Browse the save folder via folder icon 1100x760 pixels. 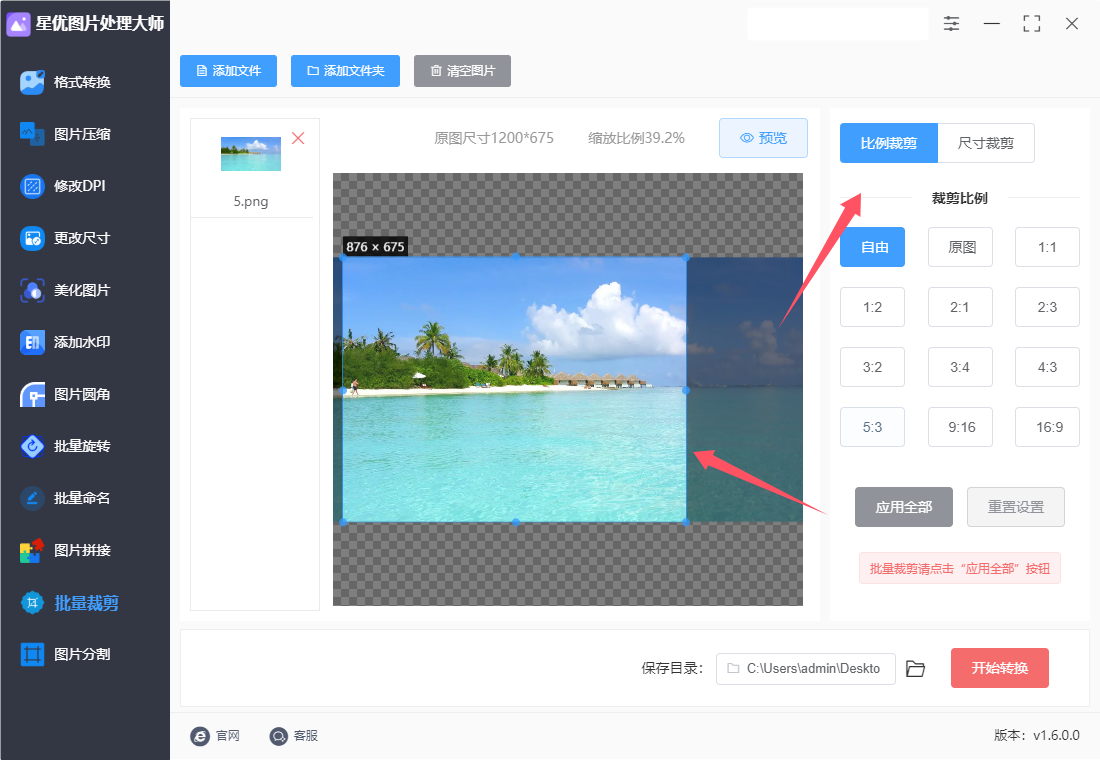tap(915, 669)
